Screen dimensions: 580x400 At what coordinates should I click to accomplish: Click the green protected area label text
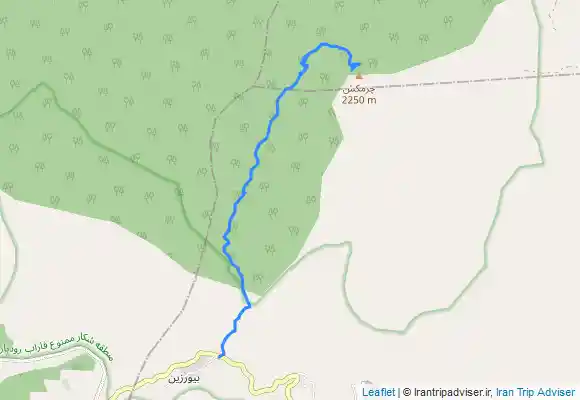point(55,347)
